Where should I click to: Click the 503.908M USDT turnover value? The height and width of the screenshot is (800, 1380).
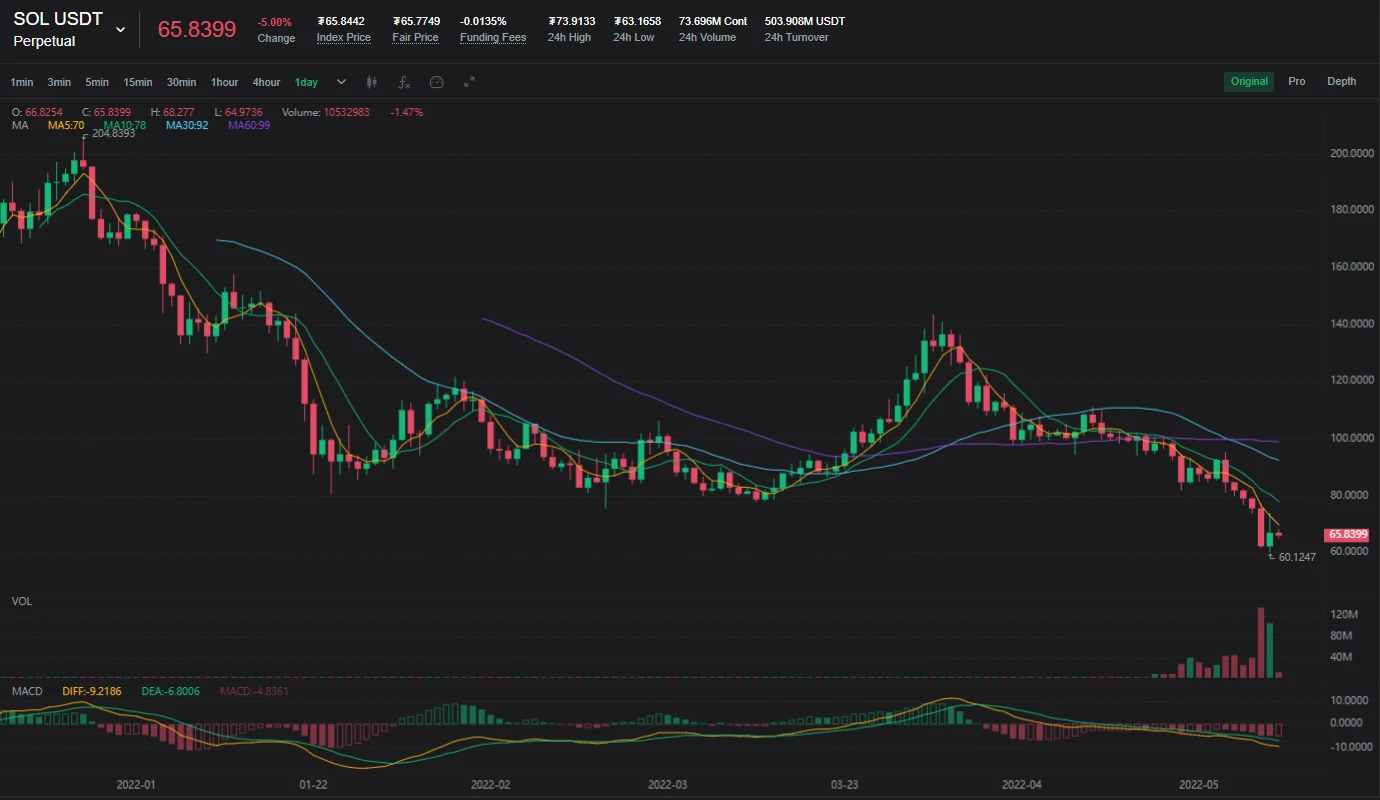click(x=805, y=21)
